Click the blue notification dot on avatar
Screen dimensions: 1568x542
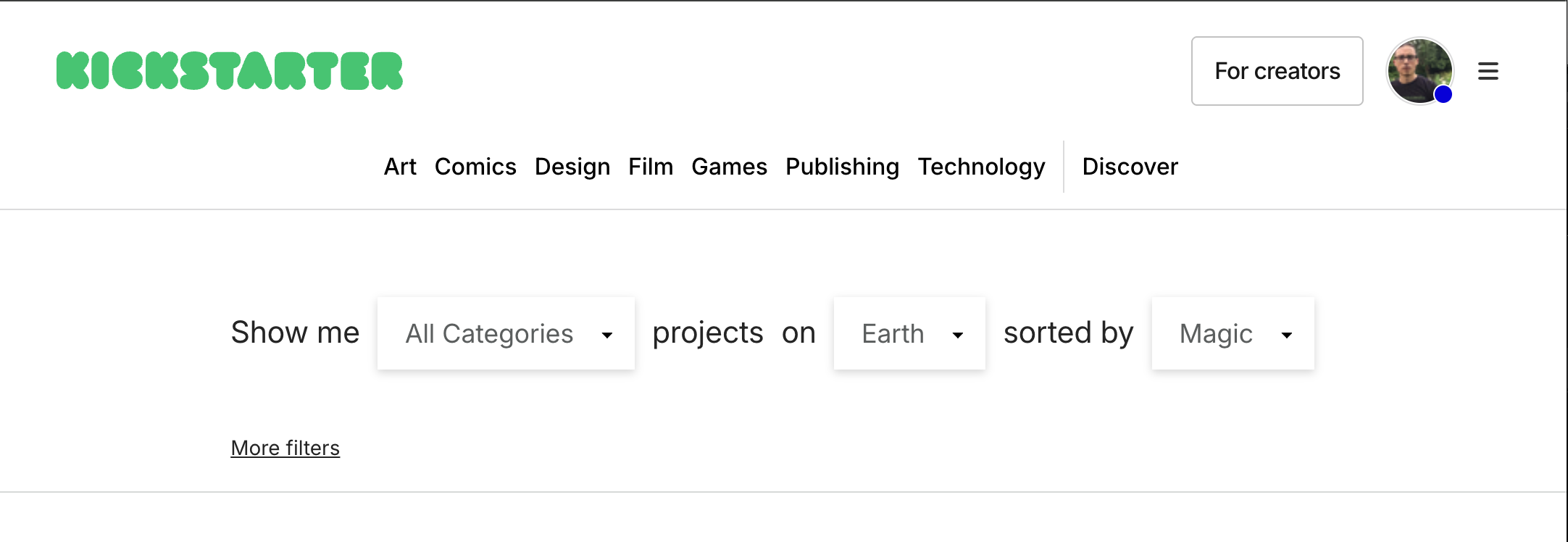(1443, 94)
